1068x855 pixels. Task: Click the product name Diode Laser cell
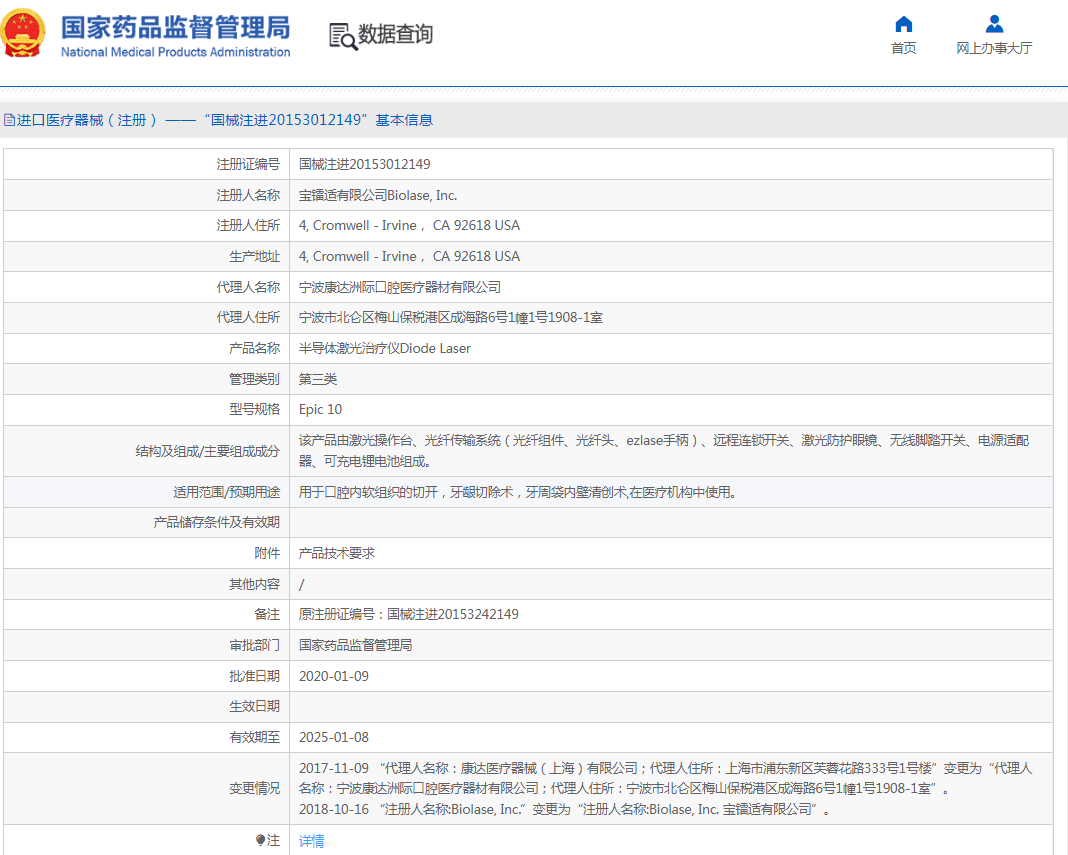[384, 348]
